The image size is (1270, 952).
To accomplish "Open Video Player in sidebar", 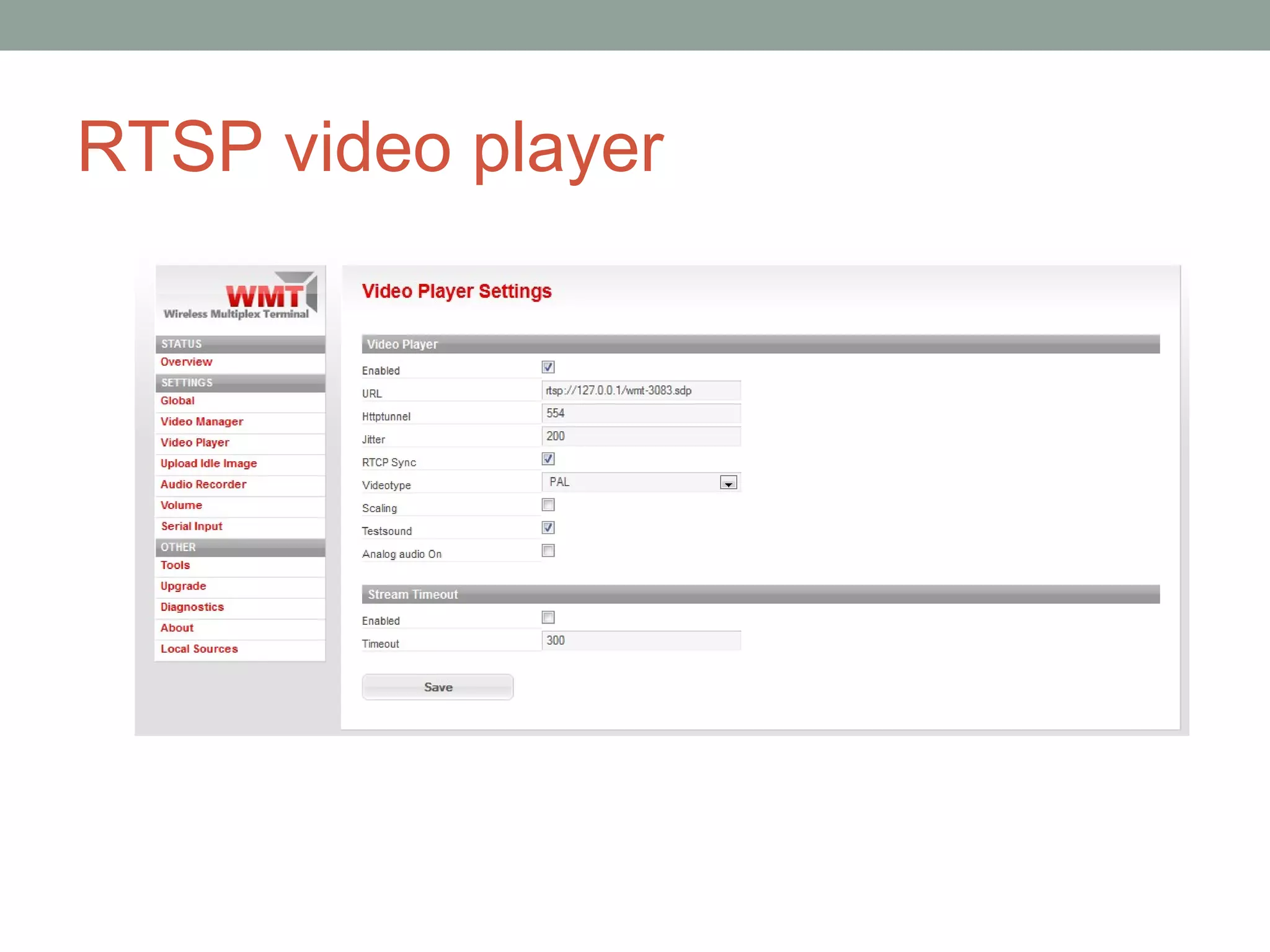I will pos(195,443).
